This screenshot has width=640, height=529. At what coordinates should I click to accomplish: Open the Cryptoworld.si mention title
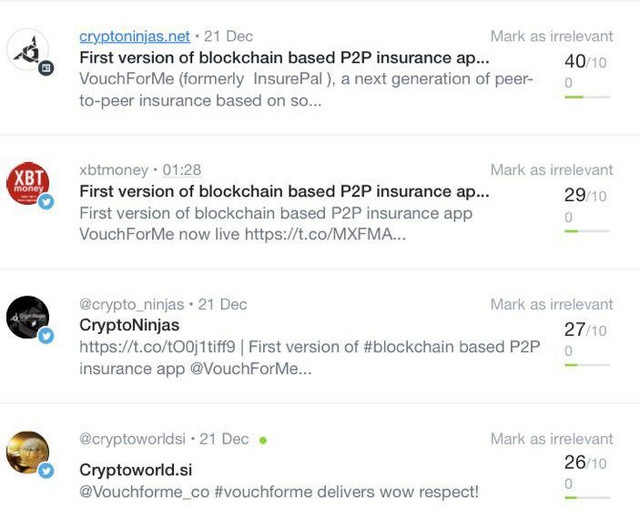point(136,470)
